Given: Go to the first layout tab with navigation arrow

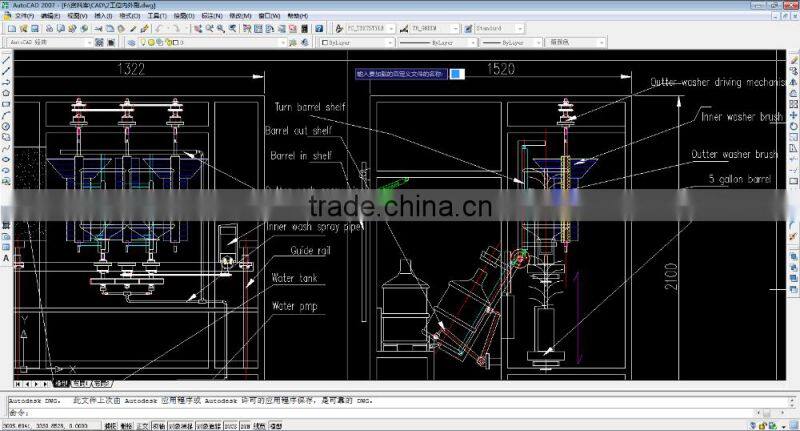Looking at the screenshot, I should (18, 383).
